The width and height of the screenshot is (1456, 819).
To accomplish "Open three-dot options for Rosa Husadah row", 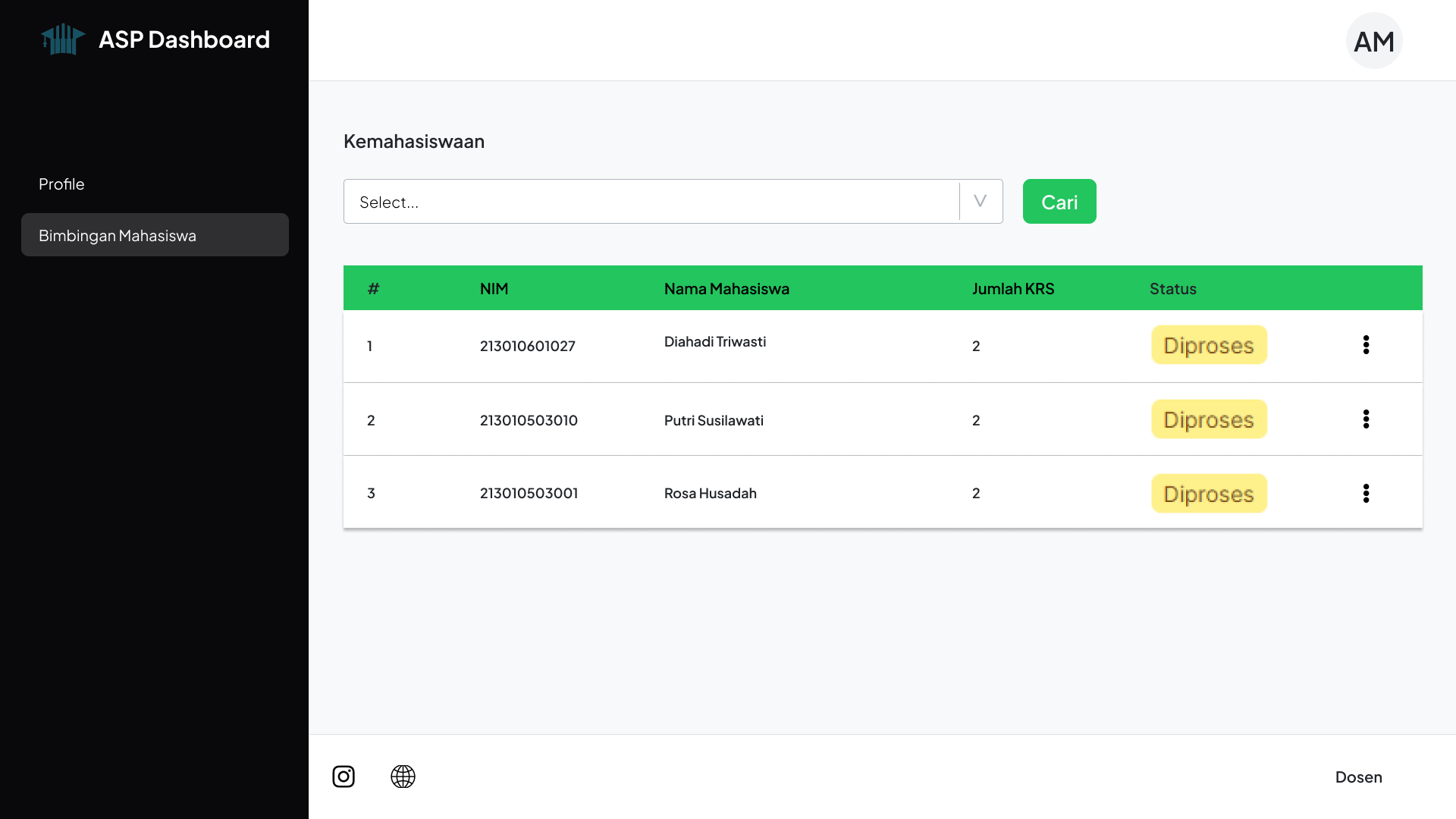I will click(1366, 494).
